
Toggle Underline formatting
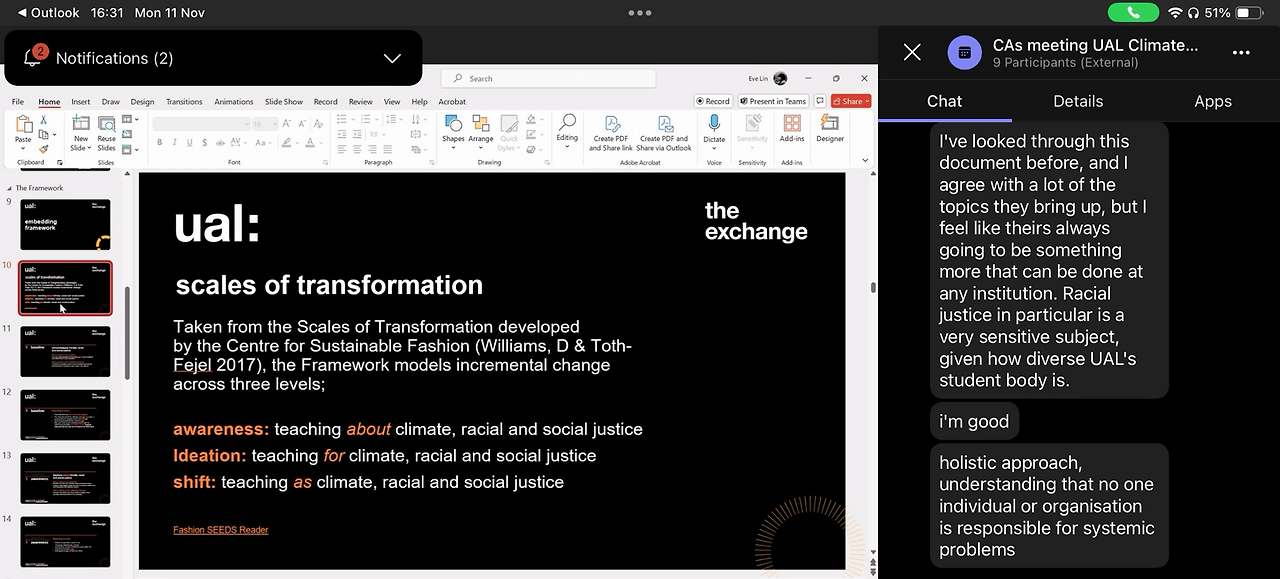[189, 143]
